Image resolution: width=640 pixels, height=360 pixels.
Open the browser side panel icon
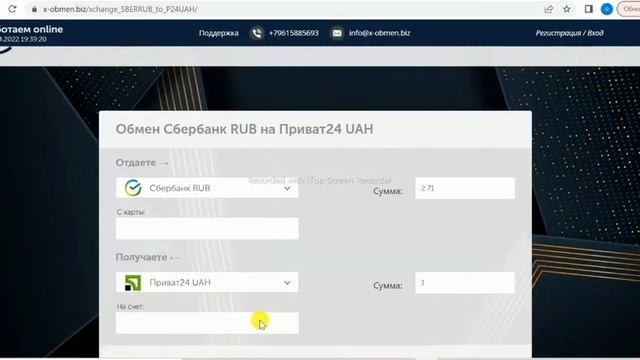point(589,9)
